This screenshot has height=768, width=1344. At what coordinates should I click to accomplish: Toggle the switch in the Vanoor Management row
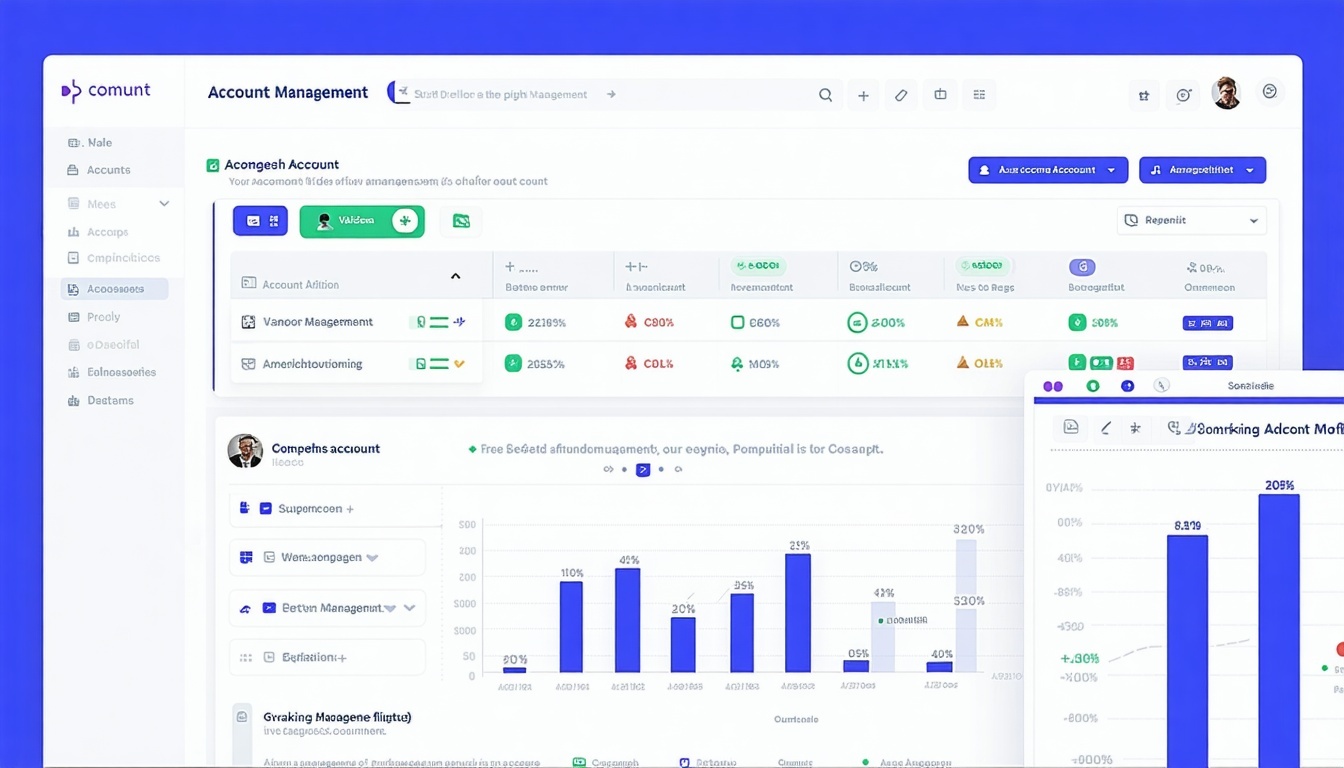(x=440, y=322)
